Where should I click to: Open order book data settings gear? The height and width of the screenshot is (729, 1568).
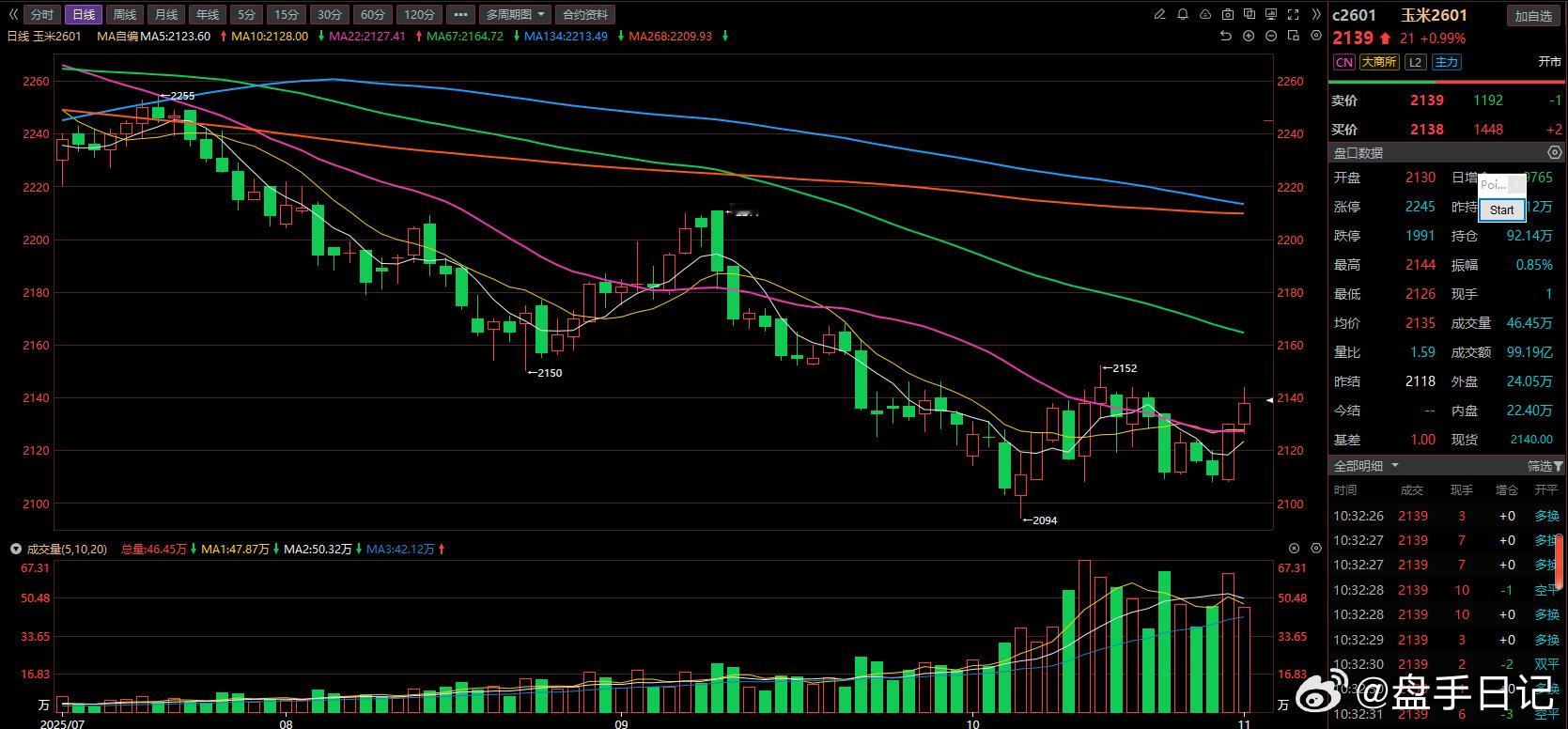[x=1554, y=152]
